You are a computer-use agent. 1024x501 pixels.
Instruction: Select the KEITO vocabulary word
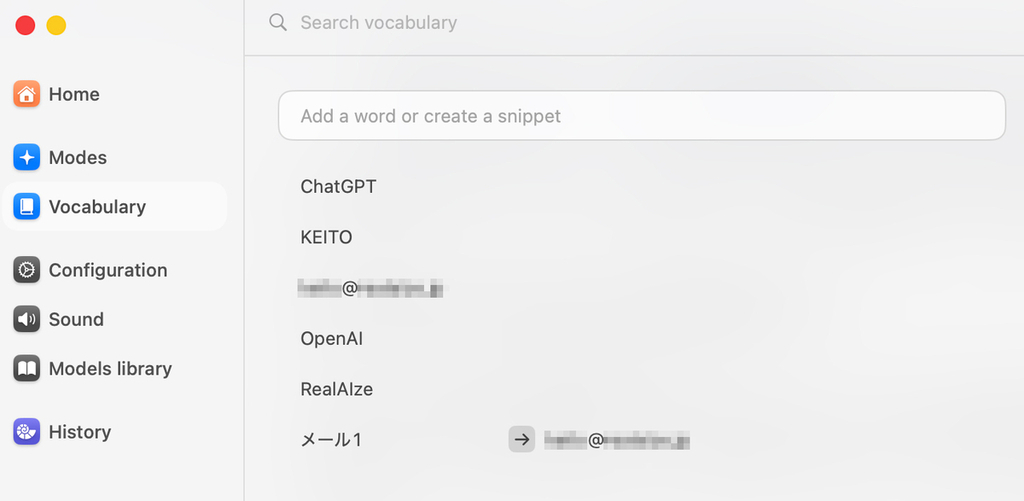327,238
